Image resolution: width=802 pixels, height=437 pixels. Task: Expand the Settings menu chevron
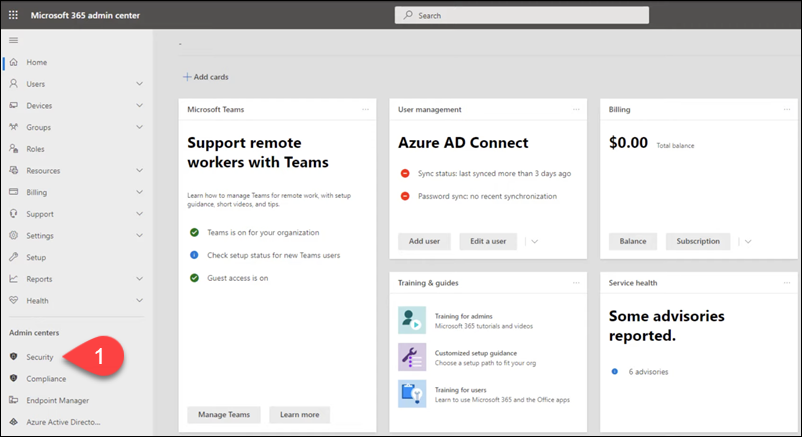tap(139, 235)
